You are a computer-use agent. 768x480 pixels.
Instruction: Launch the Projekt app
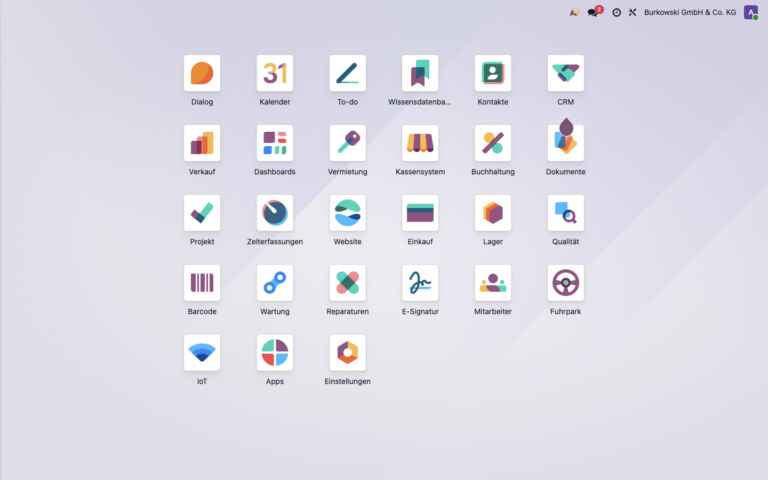202,213
